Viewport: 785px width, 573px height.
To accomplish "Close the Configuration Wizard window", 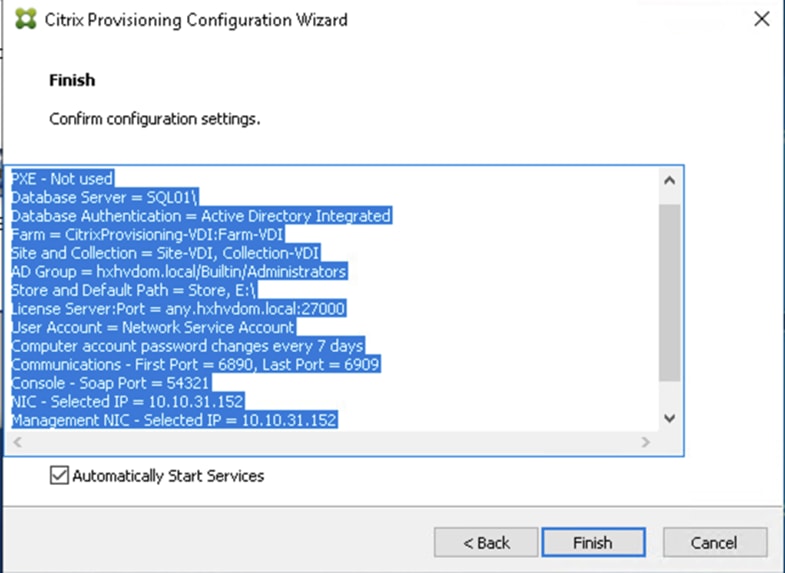I will click(x=761, y=19).
